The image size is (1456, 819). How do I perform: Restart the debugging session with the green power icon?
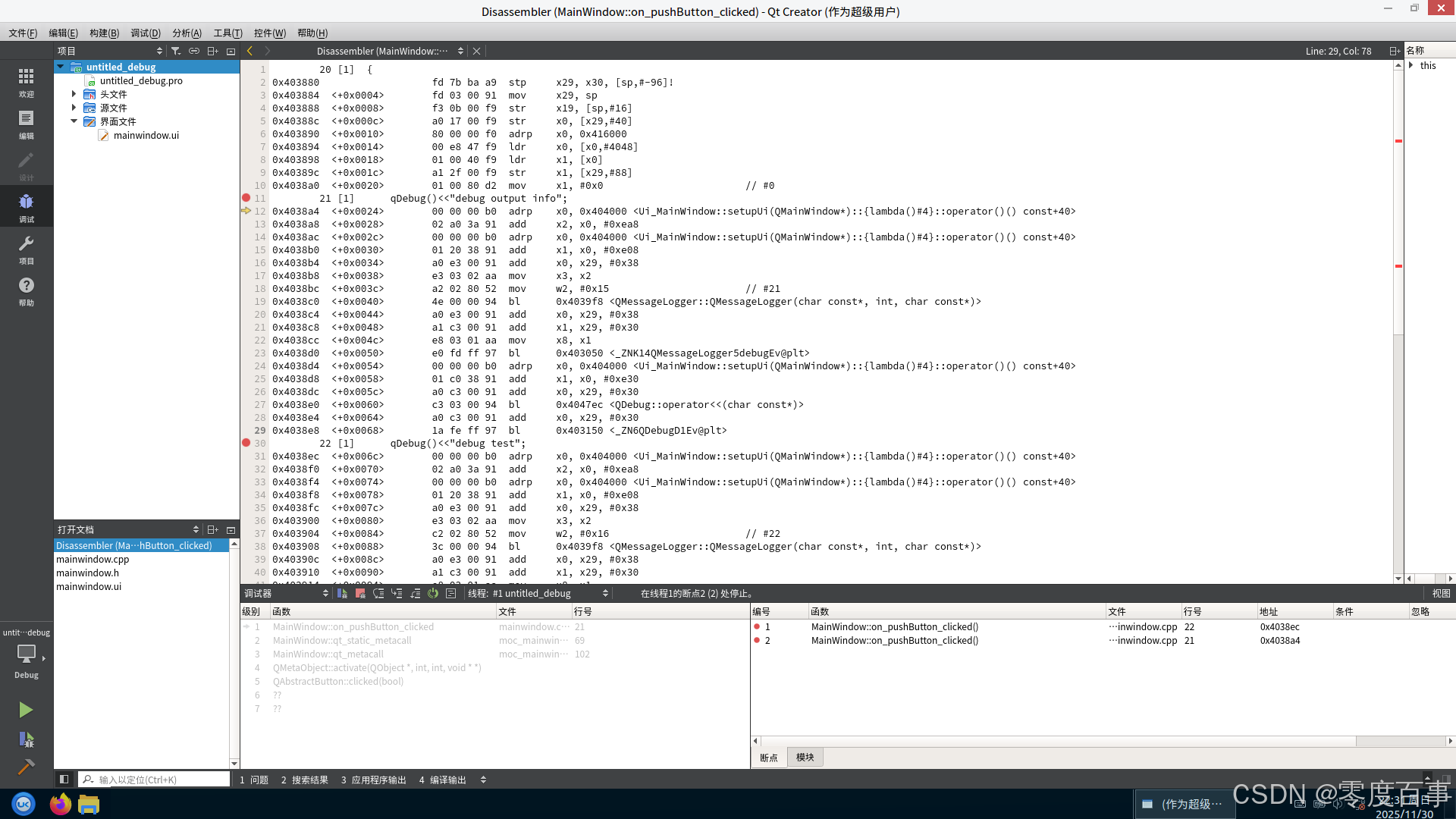coord(433,594)
